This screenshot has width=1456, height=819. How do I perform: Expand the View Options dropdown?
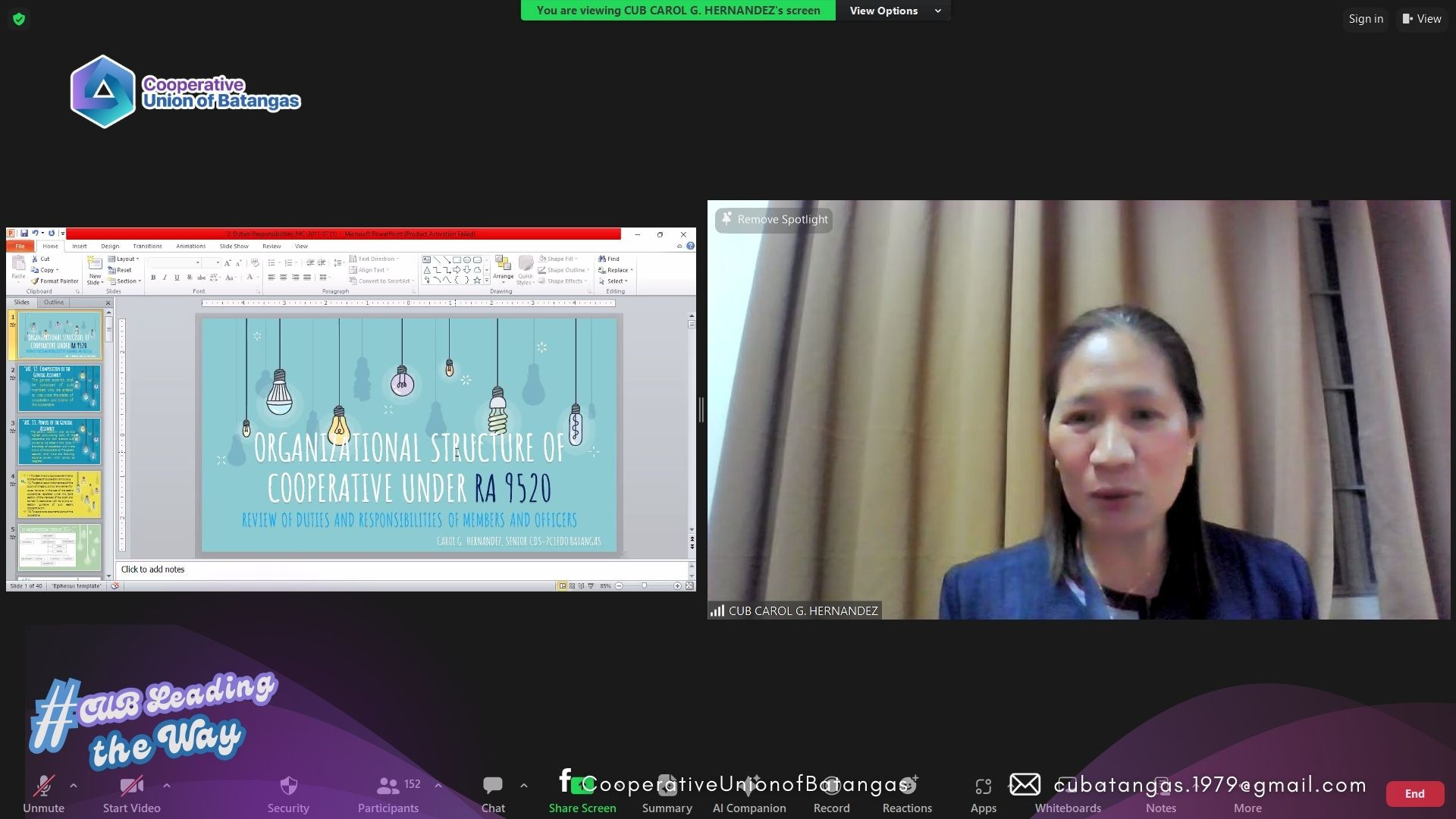pos(894,11)
